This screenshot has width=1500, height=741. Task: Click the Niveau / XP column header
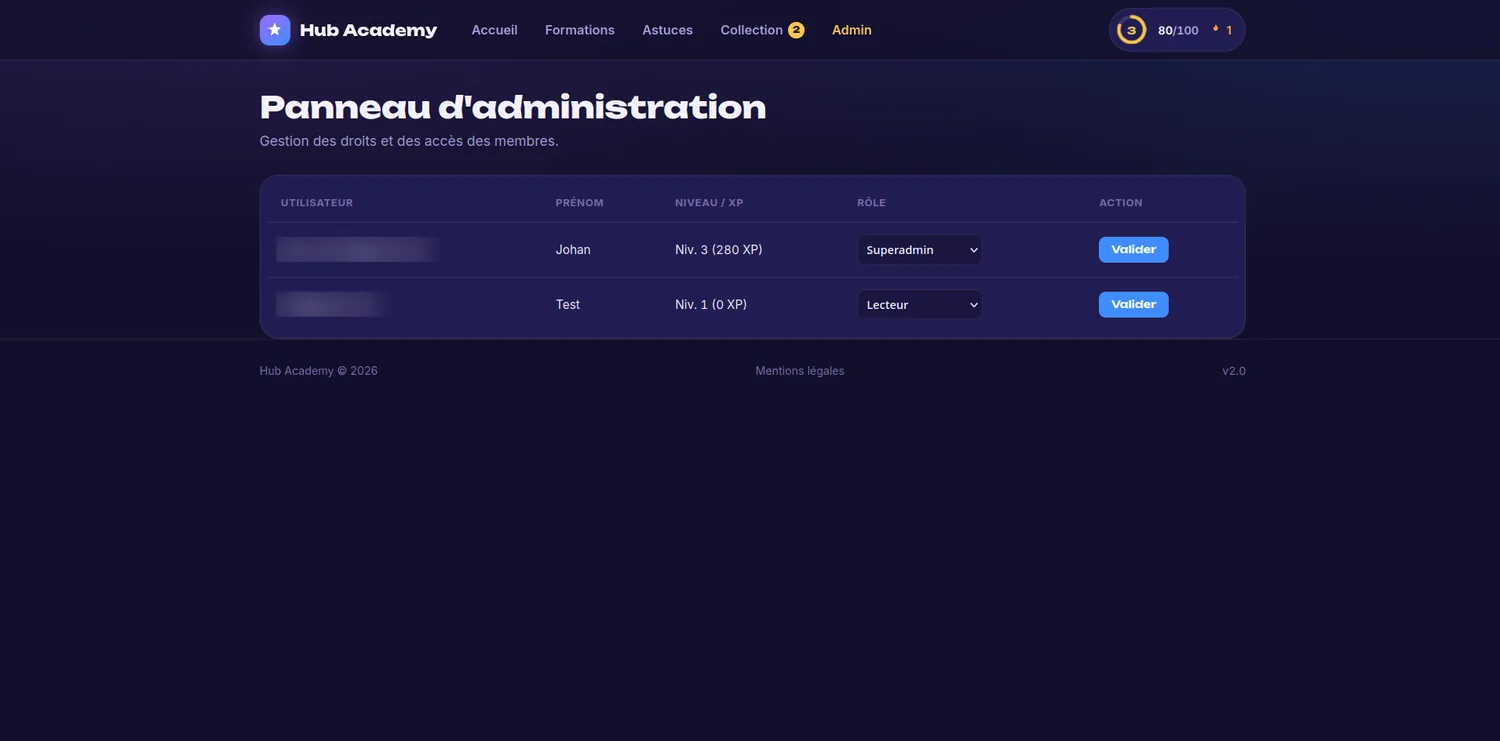click(x=709, y=203)
